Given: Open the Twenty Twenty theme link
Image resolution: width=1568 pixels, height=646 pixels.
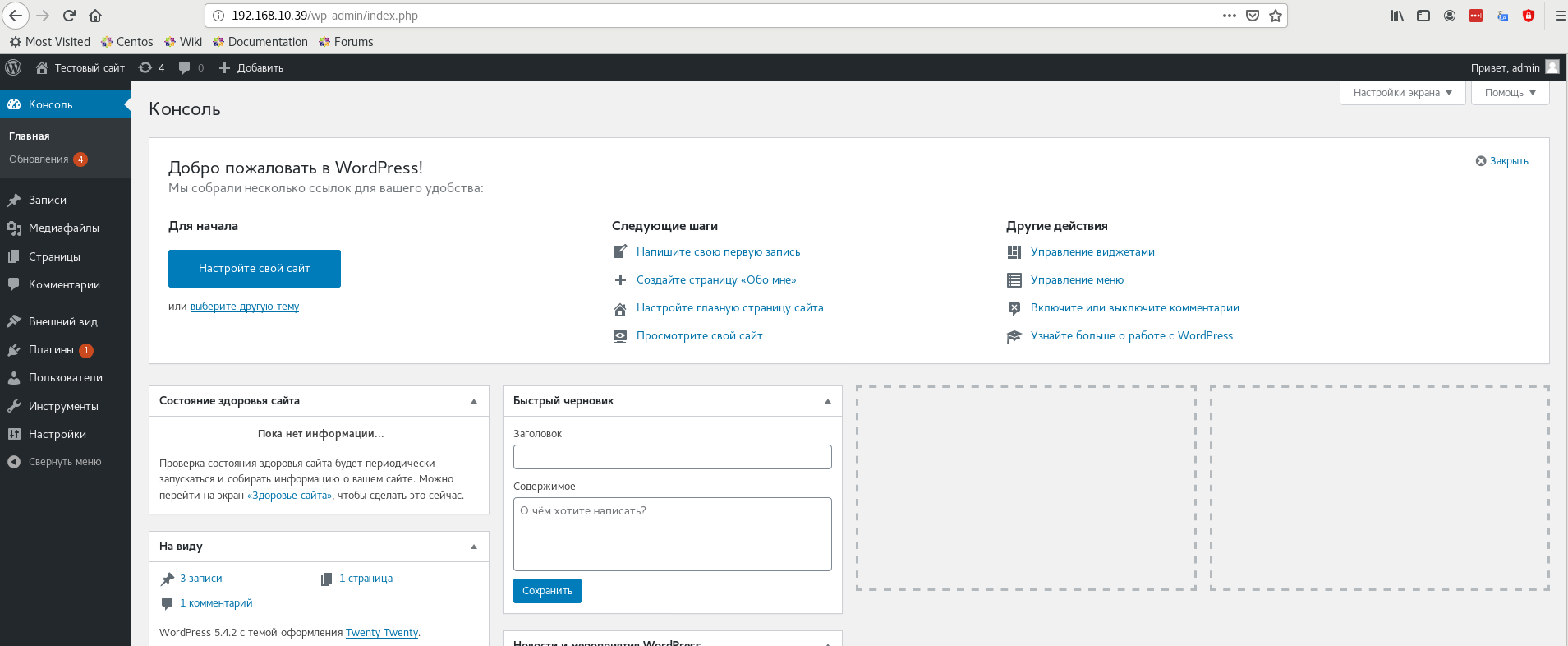Looking at the screenshot, I should tap(382, 633).
